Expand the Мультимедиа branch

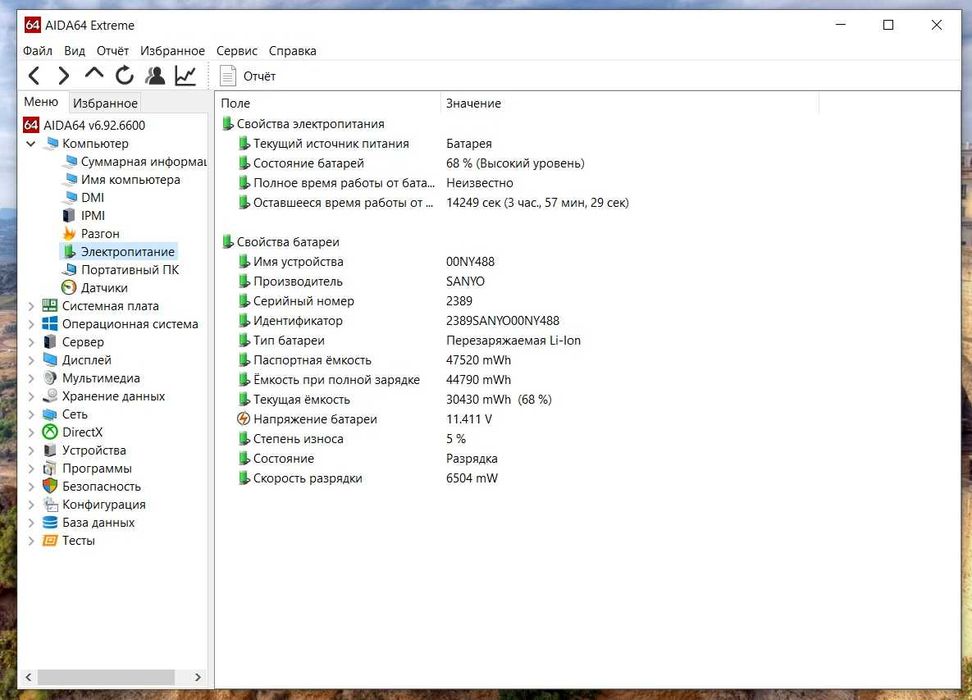31,378
